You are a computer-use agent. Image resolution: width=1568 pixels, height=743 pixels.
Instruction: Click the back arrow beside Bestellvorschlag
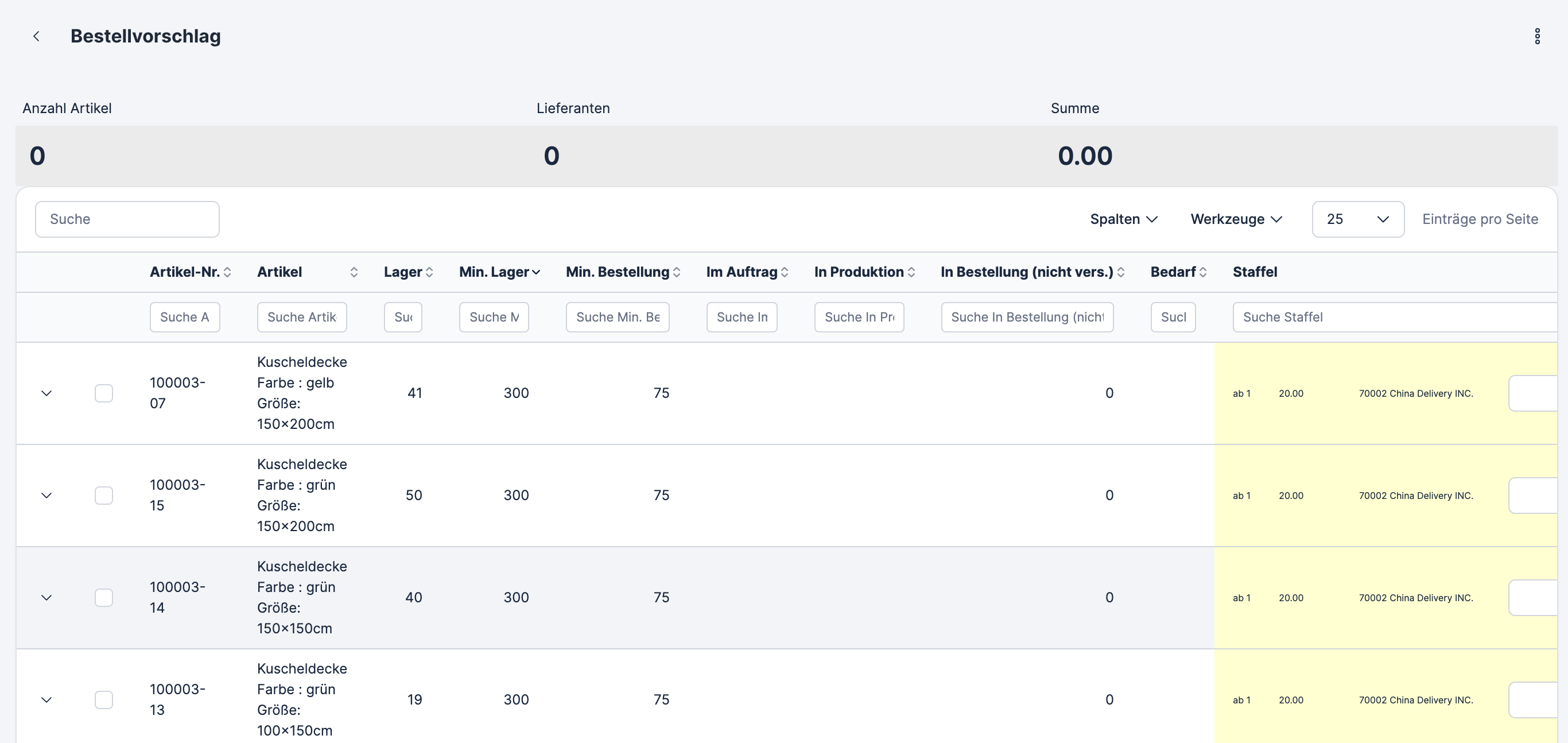point(37,37)
